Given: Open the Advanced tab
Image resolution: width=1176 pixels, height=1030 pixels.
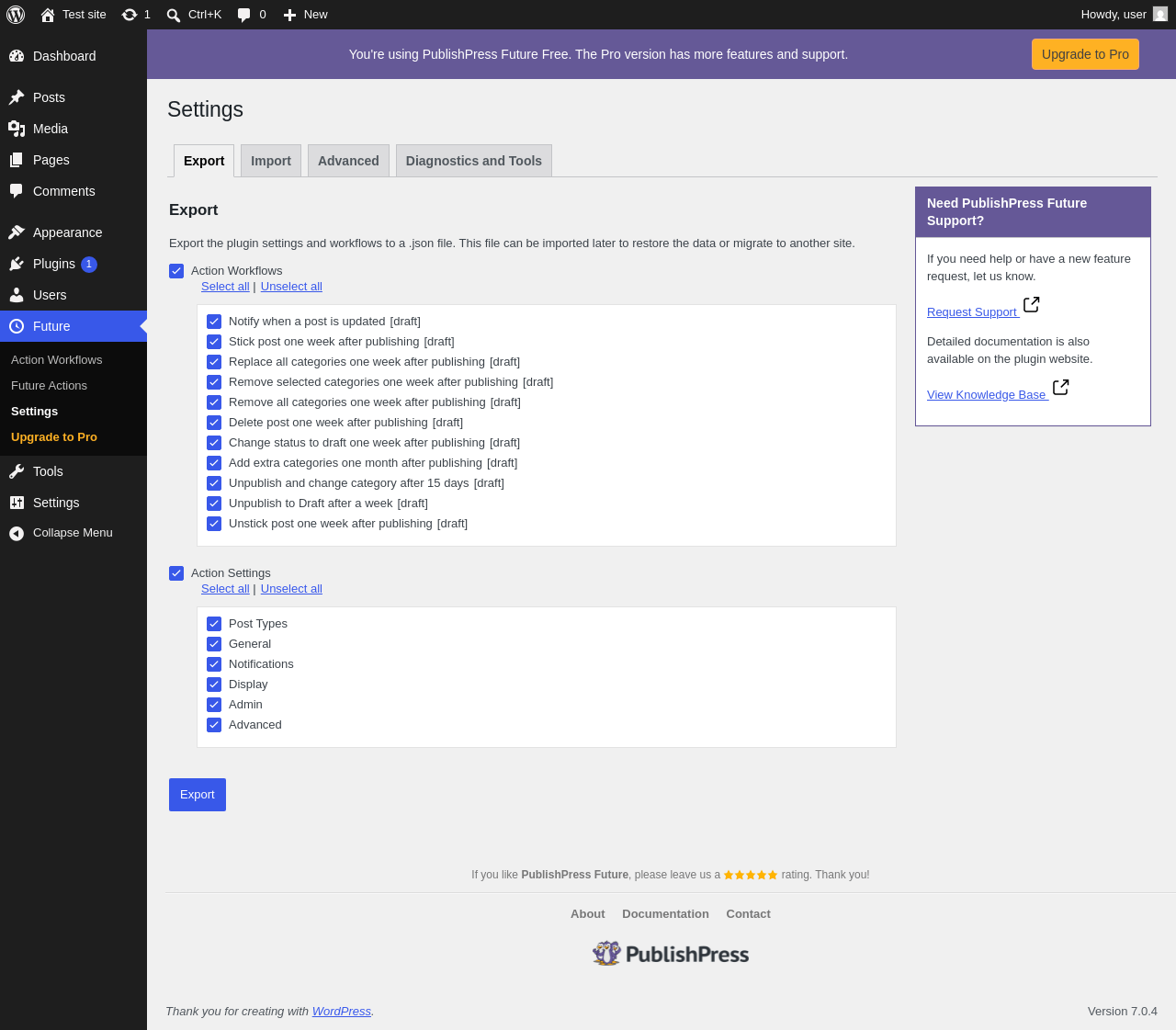Looking at the screenshot, I should pos(348,161).
